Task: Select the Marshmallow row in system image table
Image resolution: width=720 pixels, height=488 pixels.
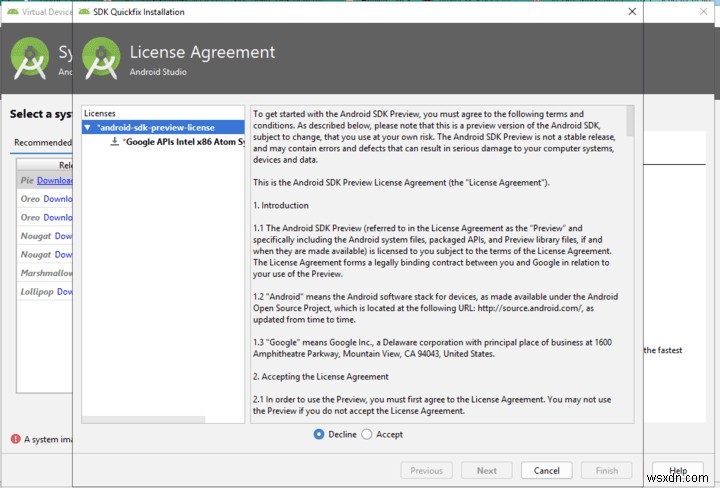Action: point(45,273)
